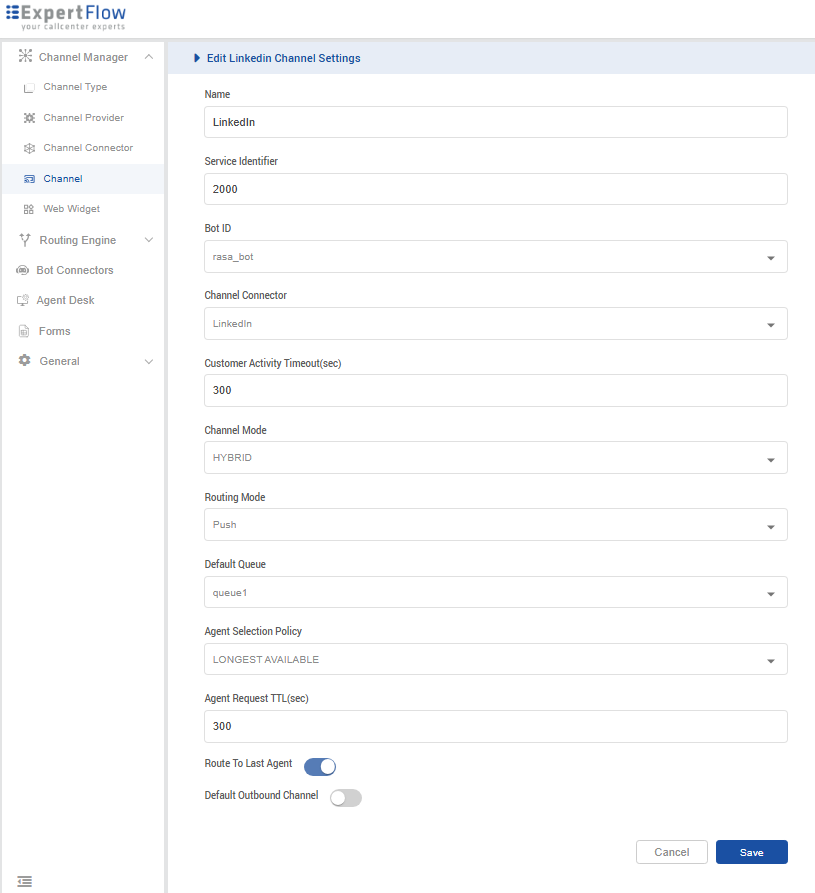Click the Forms icon in sidebar
The image size is (815, 893).
pyautogui.click(x=24, y=331)
